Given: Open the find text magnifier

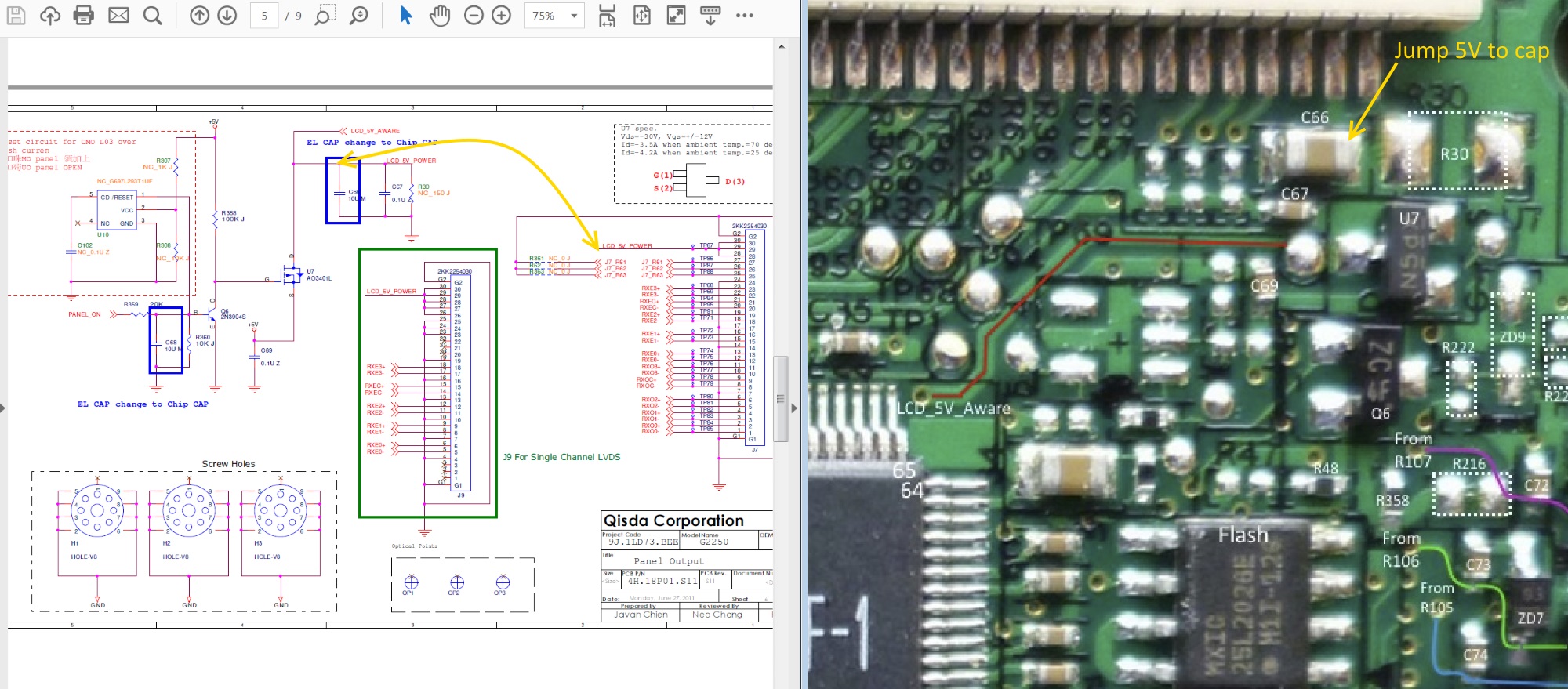Looking at the screenshot, I should 153,16.
